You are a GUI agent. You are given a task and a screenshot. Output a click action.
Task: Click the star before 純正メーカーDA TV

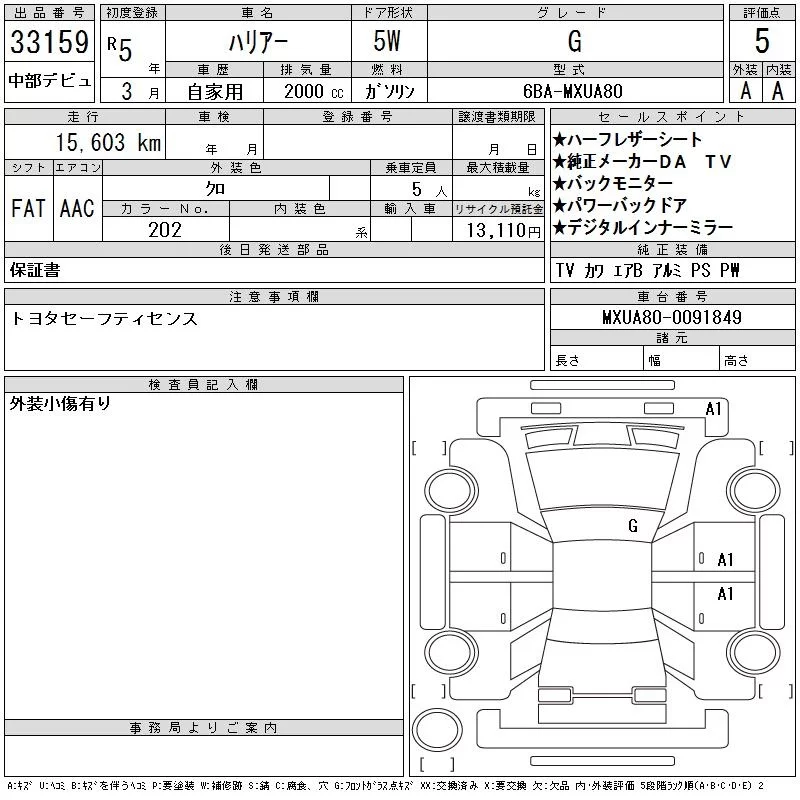coord(559,162)
